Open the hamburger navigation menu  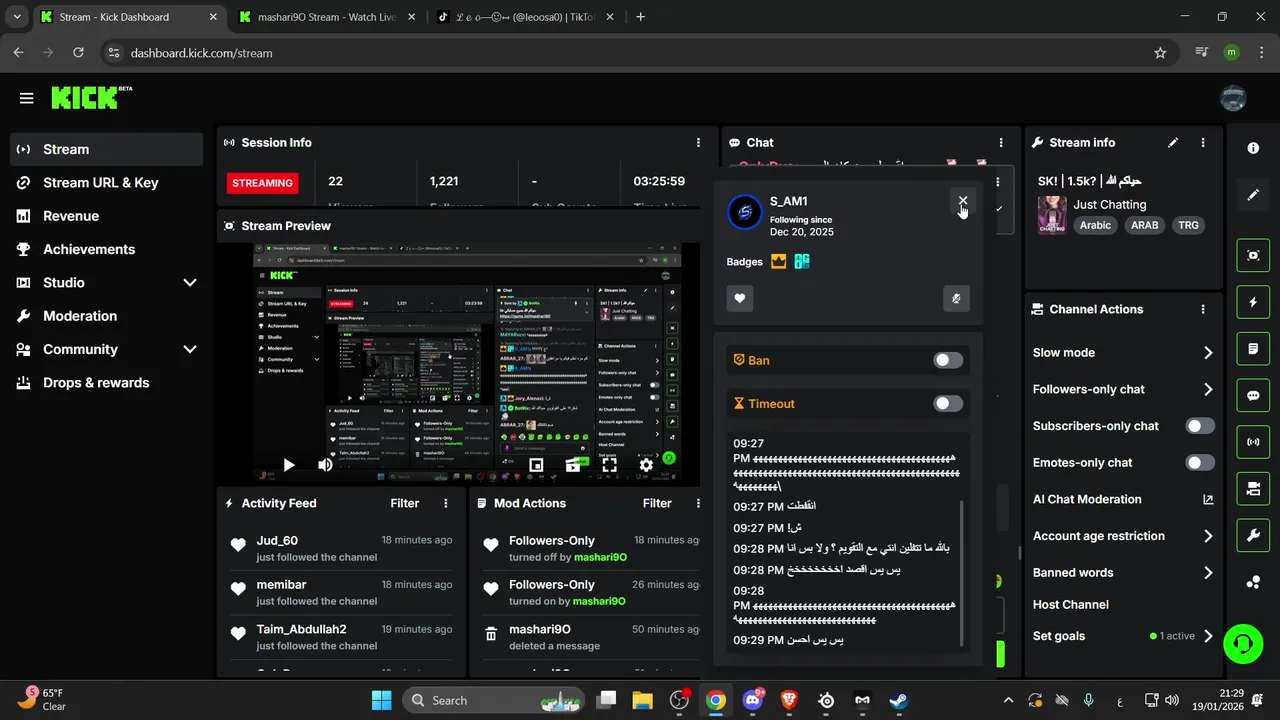pyautogui.click(x=27, y=98)
